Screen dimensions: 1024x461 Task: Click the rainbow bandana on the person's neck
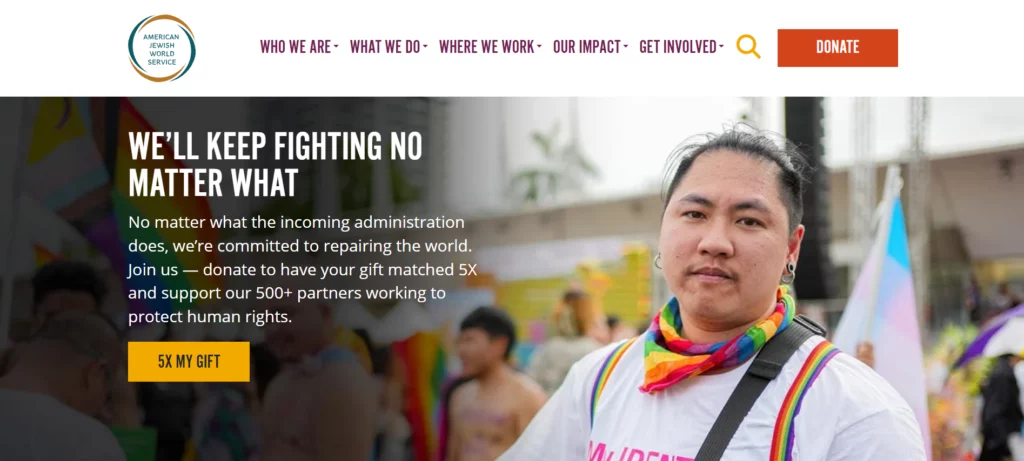click(715, 343)
